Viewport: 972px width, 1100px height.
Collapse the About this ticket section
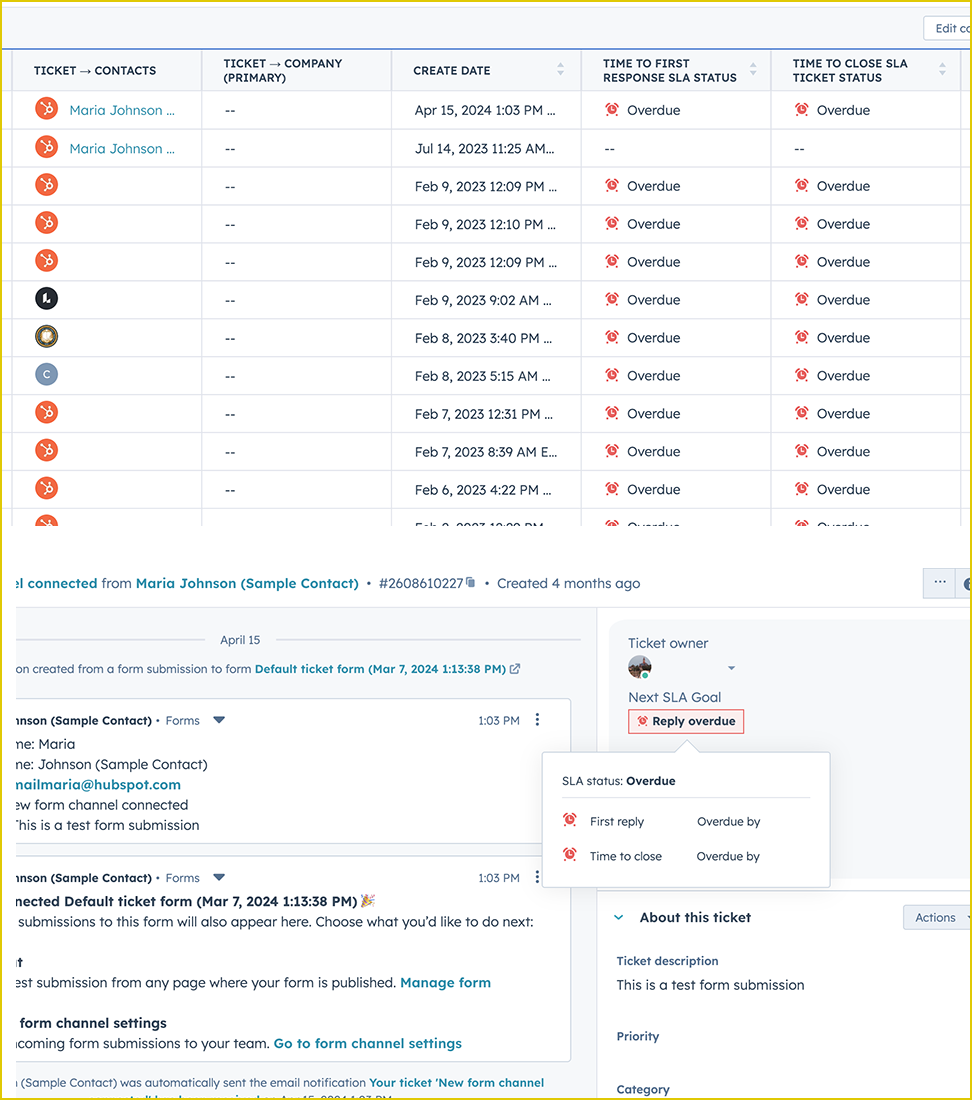[x=619, y=917]
